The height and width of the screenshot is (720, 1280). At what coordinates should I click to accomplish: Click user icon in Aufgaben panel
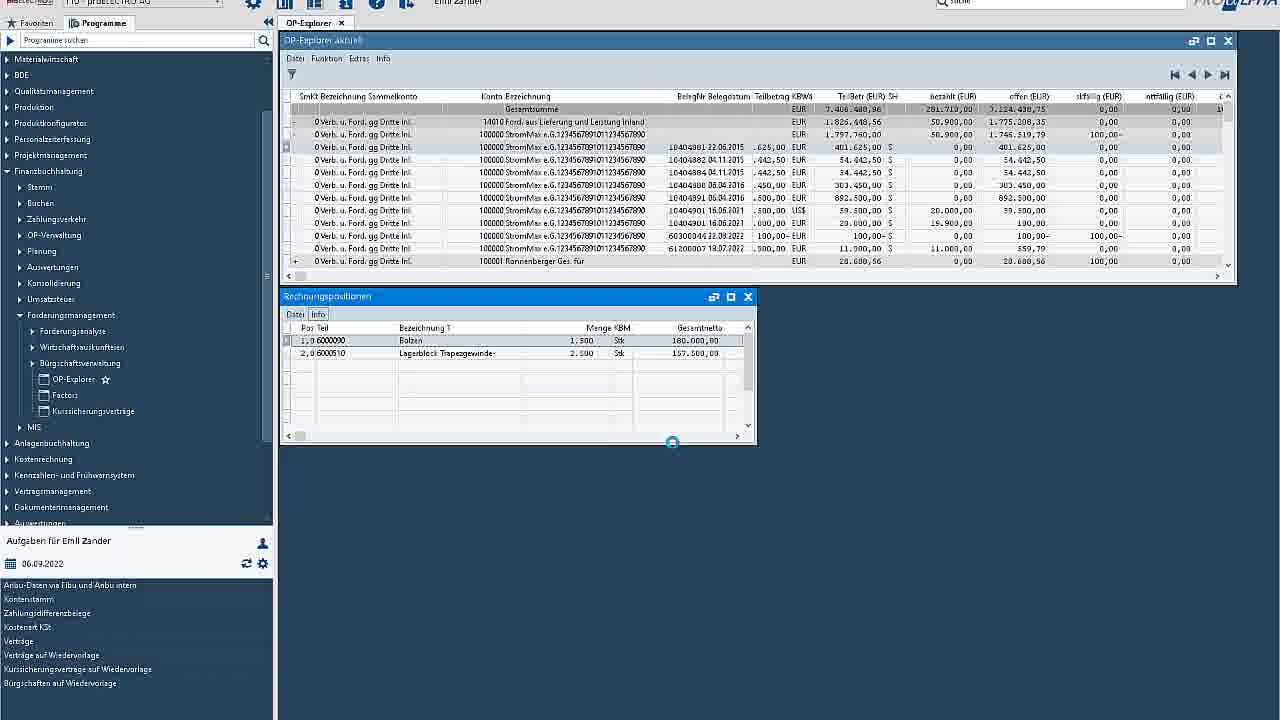click(x=263, y=543)
